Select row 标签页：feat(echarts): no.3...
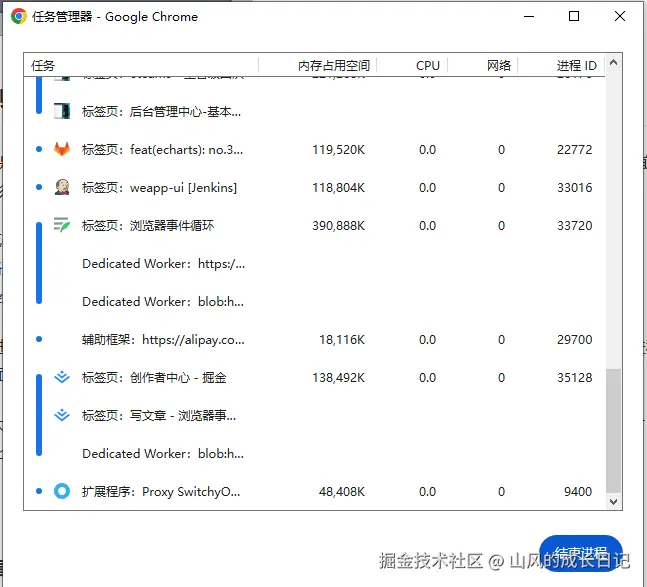 (315, 149)
